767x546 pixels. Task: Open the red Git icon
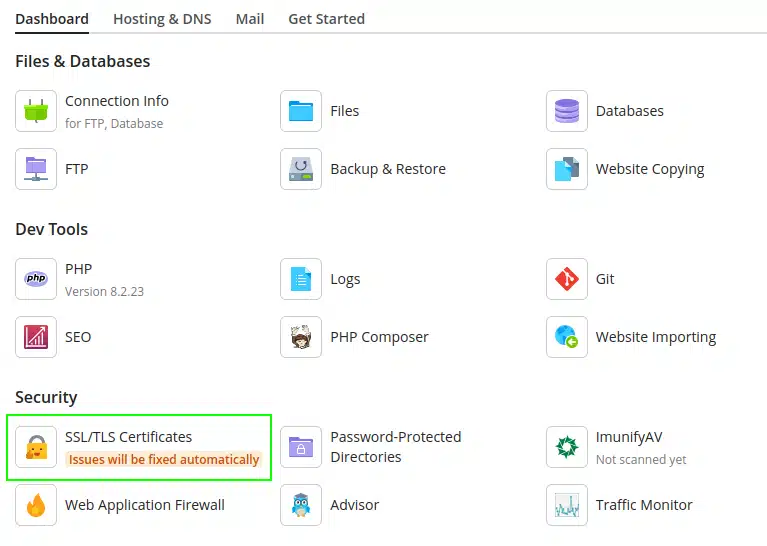[567, 279]
